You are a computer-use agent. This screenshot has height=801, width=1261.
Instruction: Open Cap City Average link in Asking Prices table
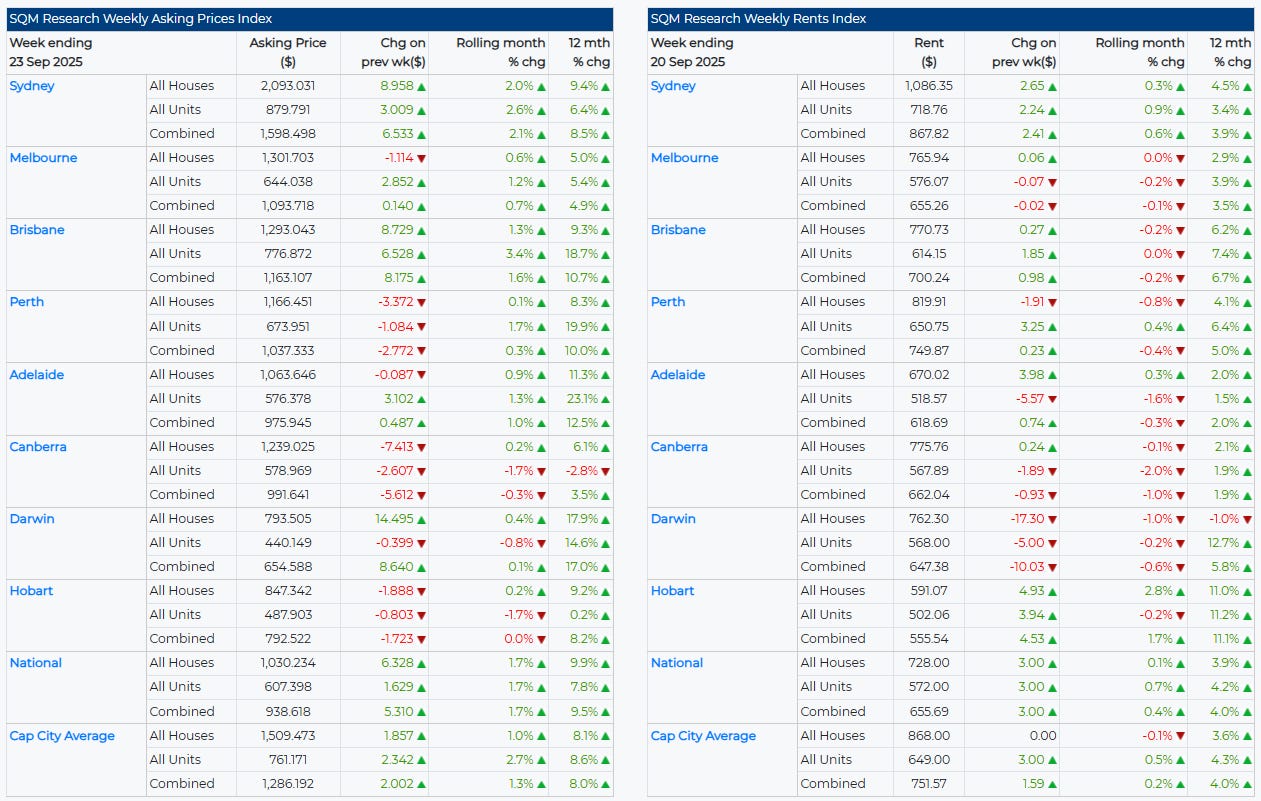(x=62, y=736)
